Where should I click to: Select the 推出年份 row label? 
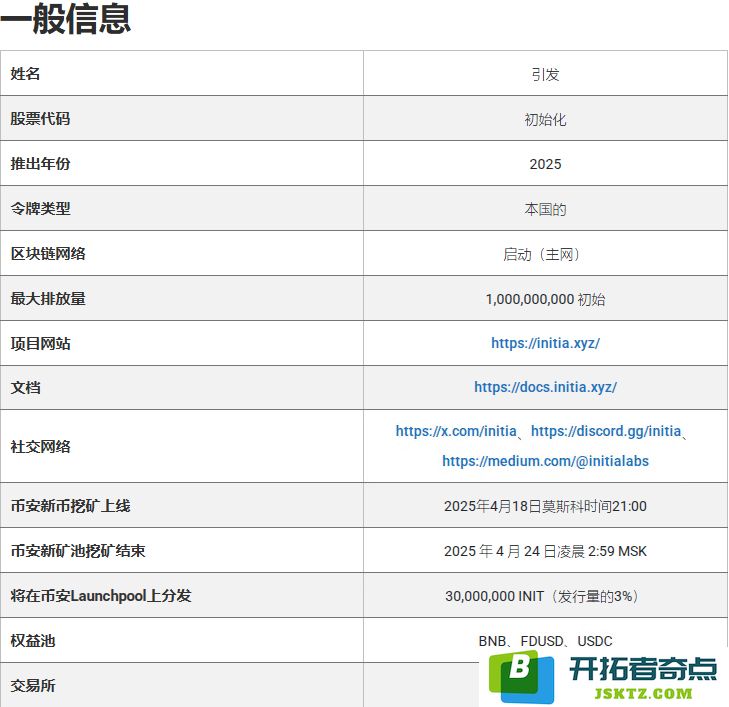pos(40,164)
